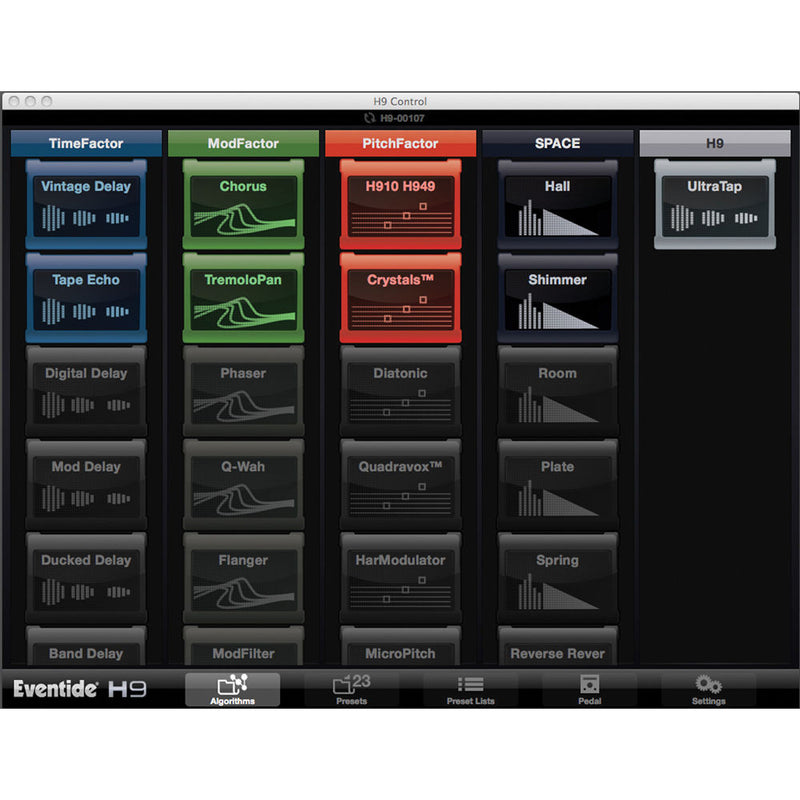
Task: Switch to the SPACE column header
Action: click(557, 143)
